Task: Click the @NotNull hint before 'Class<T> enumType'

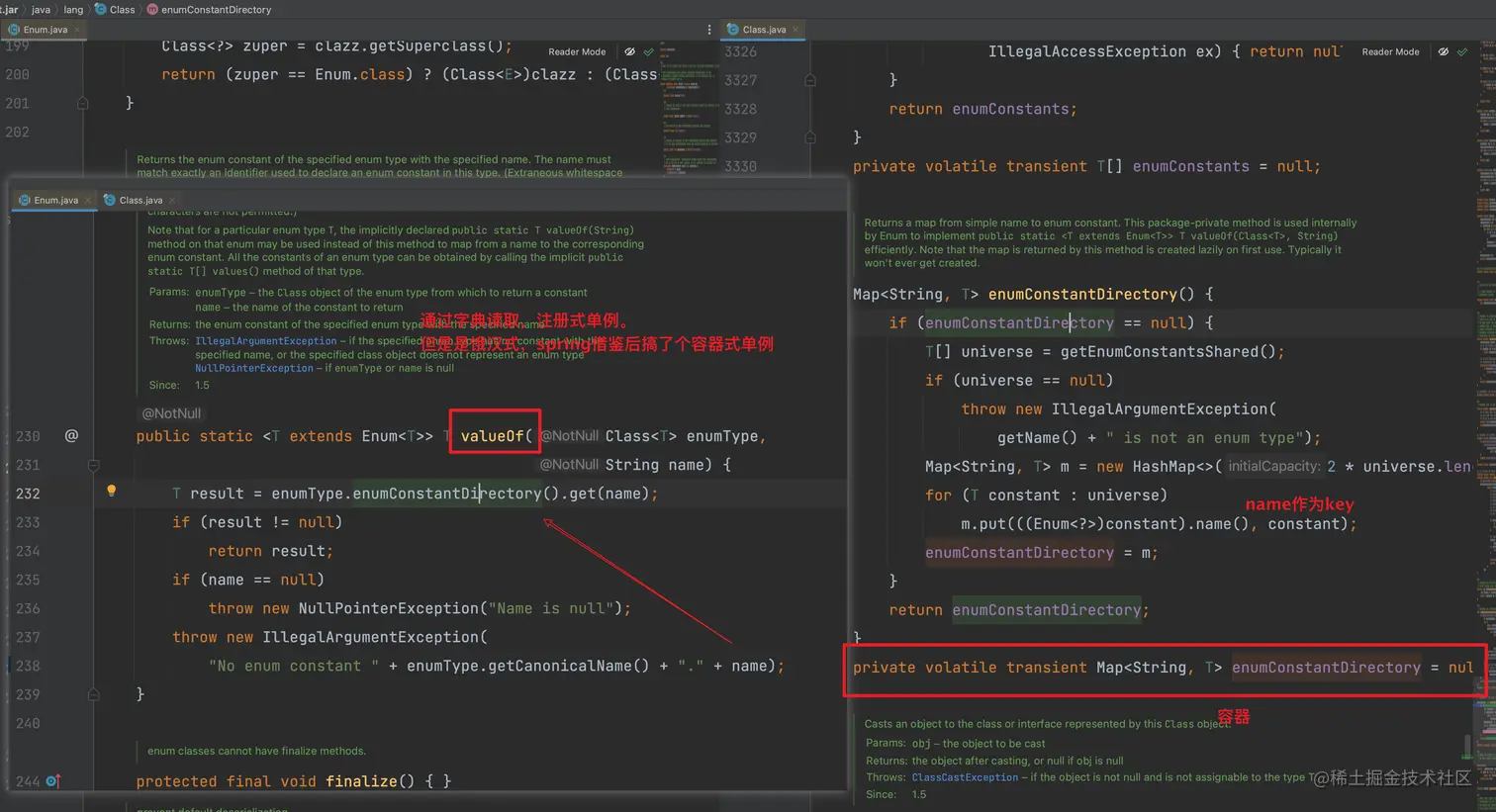Action: click(570, 436)
